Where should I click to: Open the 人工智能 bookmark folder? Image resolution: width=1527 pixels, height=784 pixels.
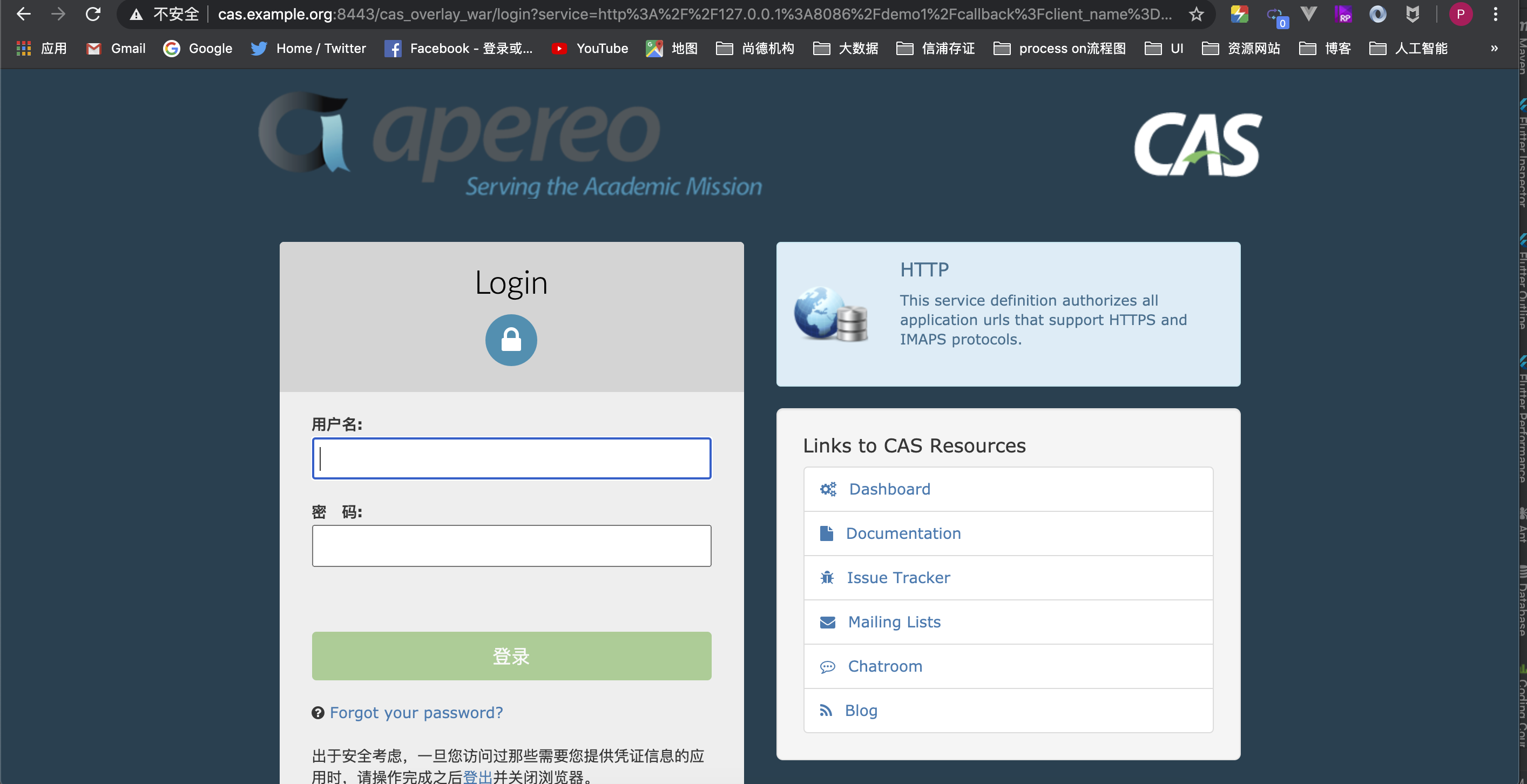coord(1408,49)
